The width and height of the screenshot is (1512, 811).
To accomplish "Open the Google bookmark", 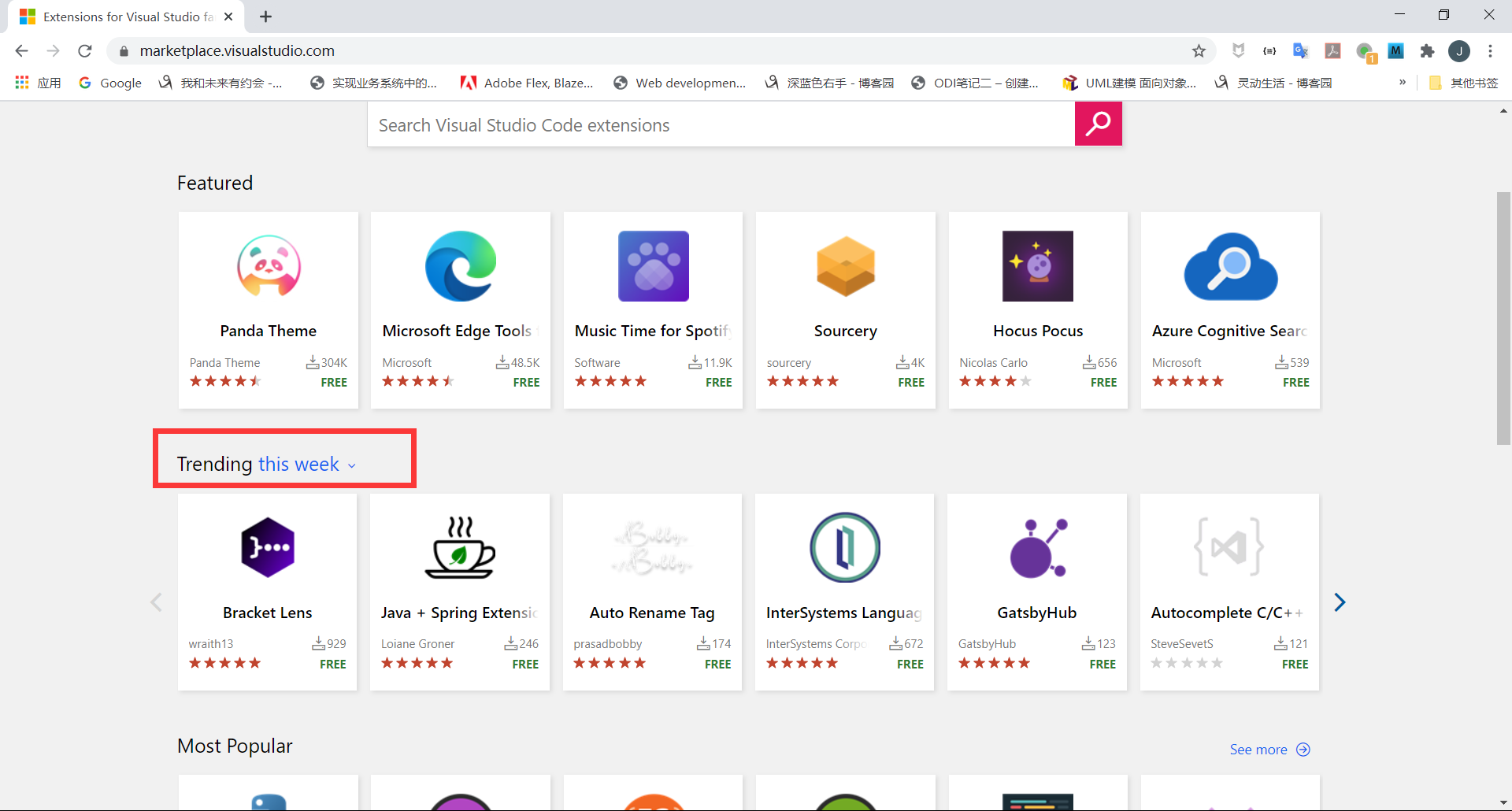I will click(x=110, y=83).
